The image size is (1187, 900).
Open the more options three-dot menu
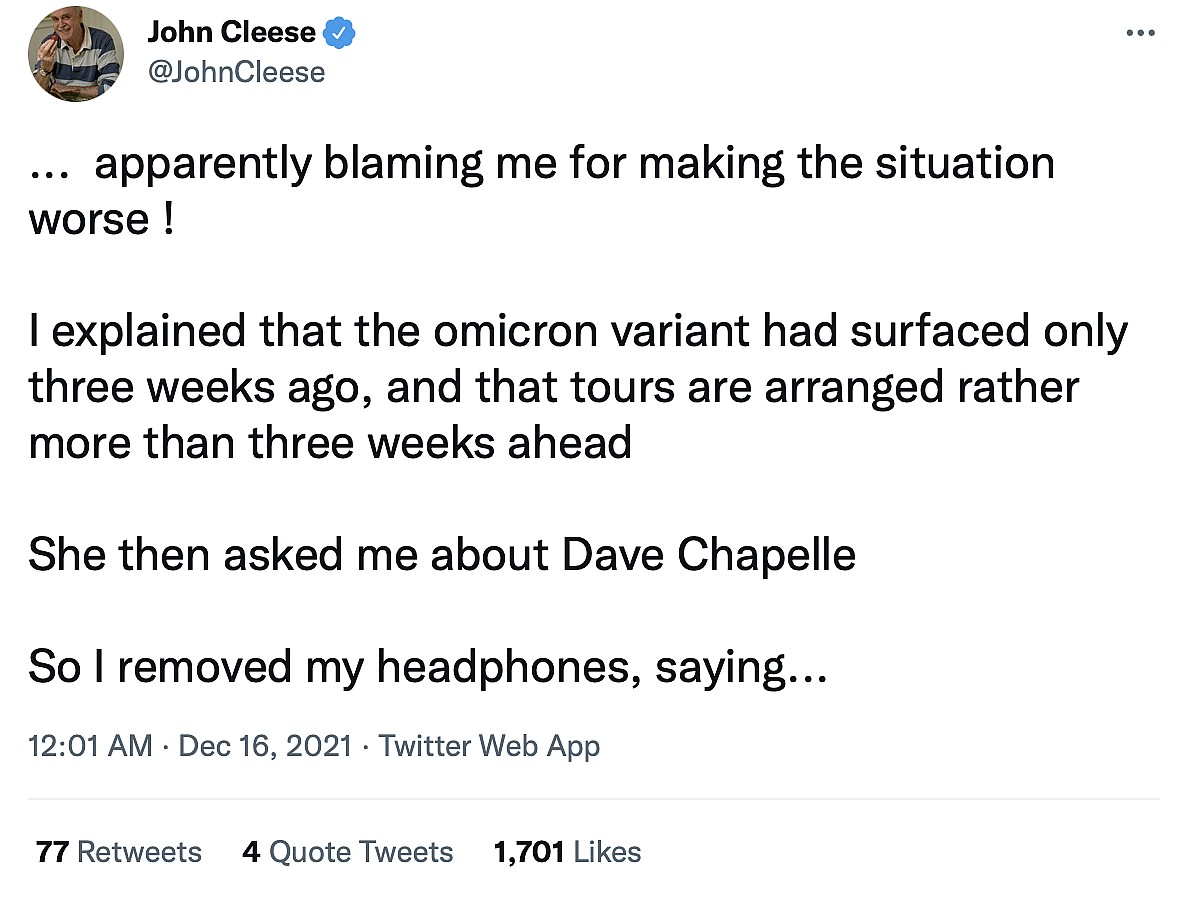point(1140,33)
